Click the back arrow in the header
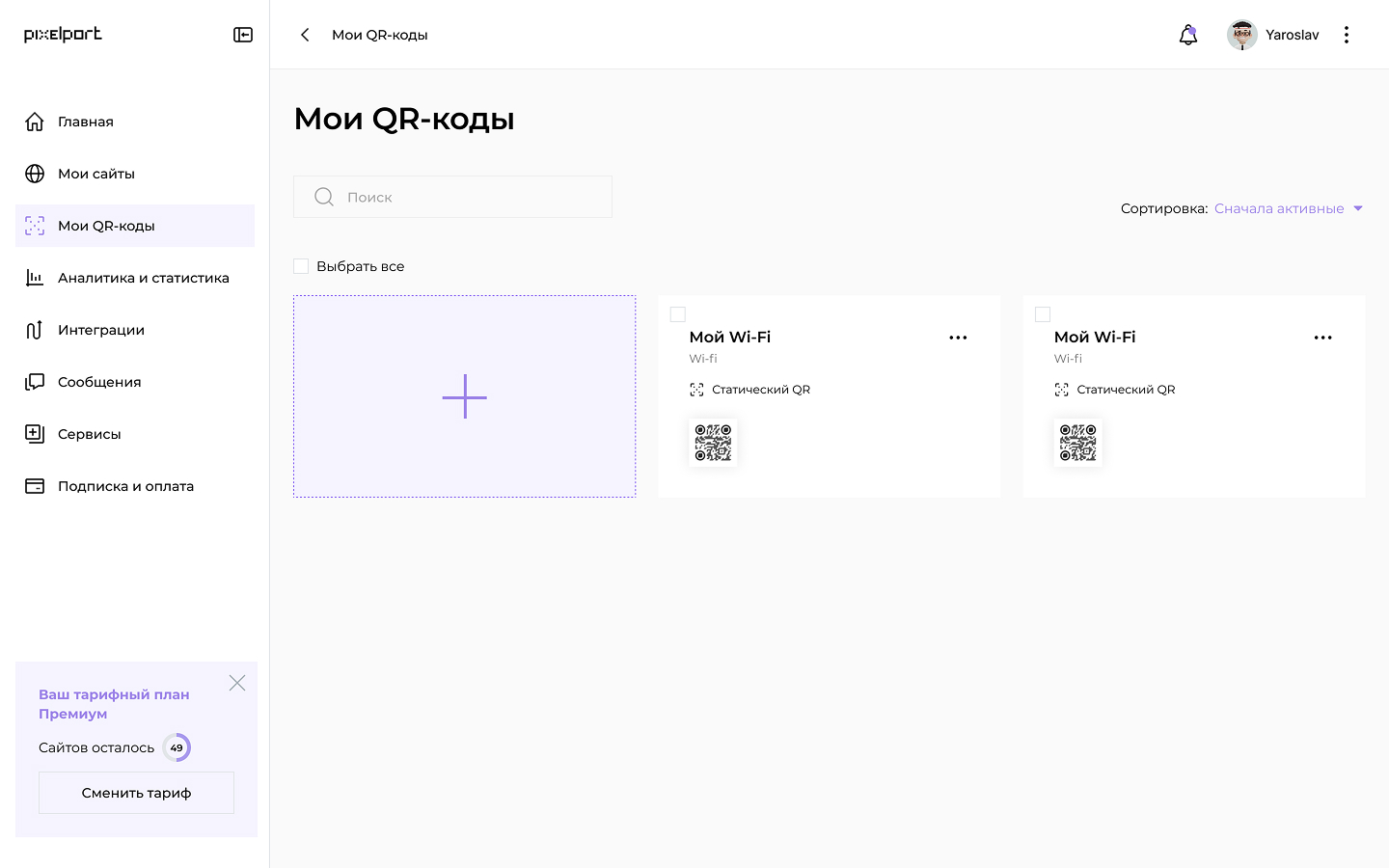1389x868 pixels. [305, 35]
